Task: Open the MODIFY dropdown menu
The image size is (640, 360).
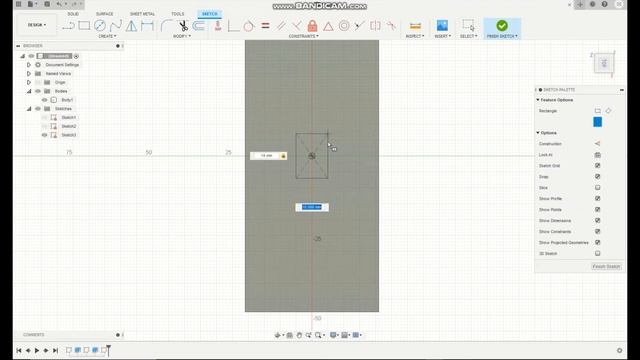Action: coord(182,36)
